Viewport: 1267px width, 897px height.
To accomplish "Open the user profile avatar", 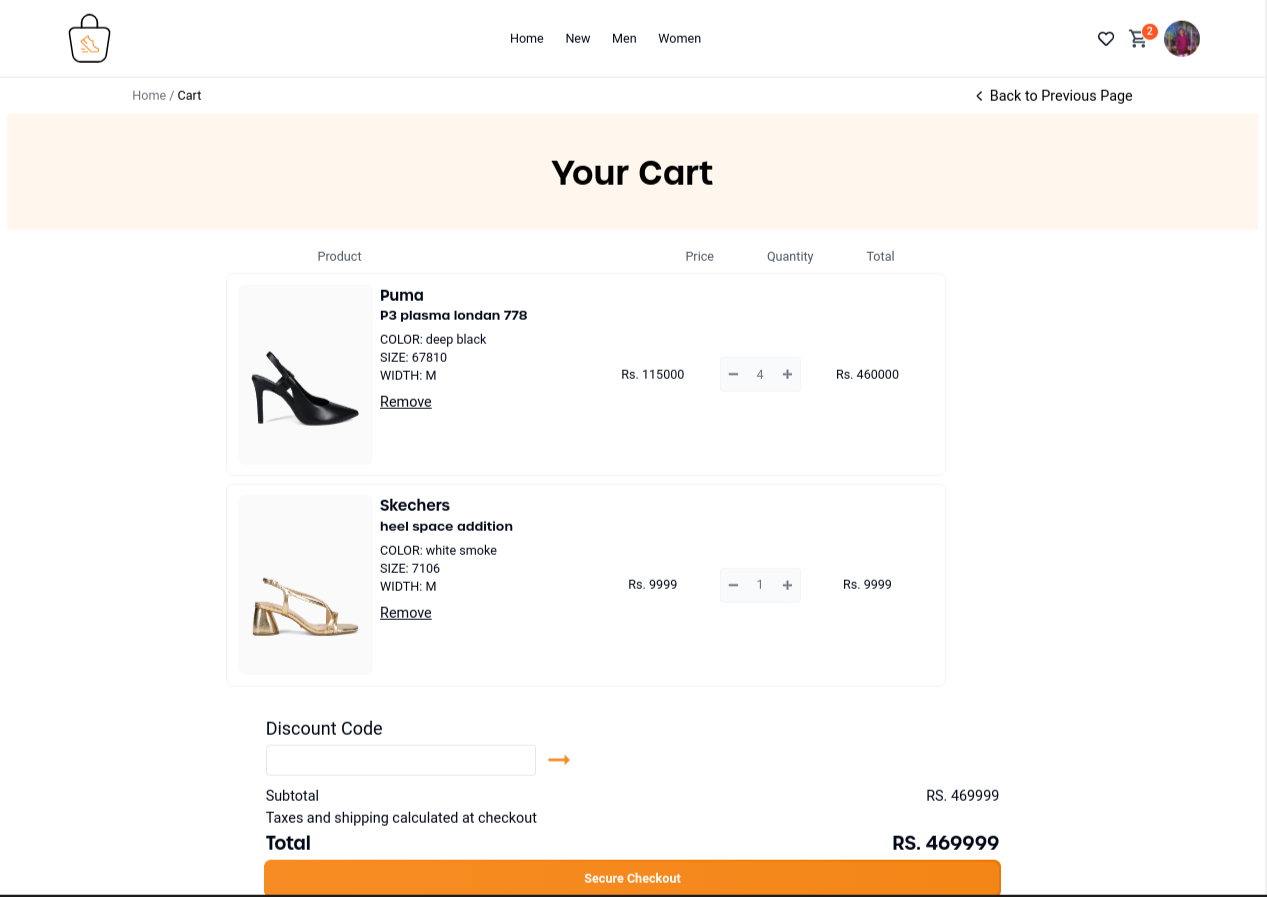I will coord(1182,39).
